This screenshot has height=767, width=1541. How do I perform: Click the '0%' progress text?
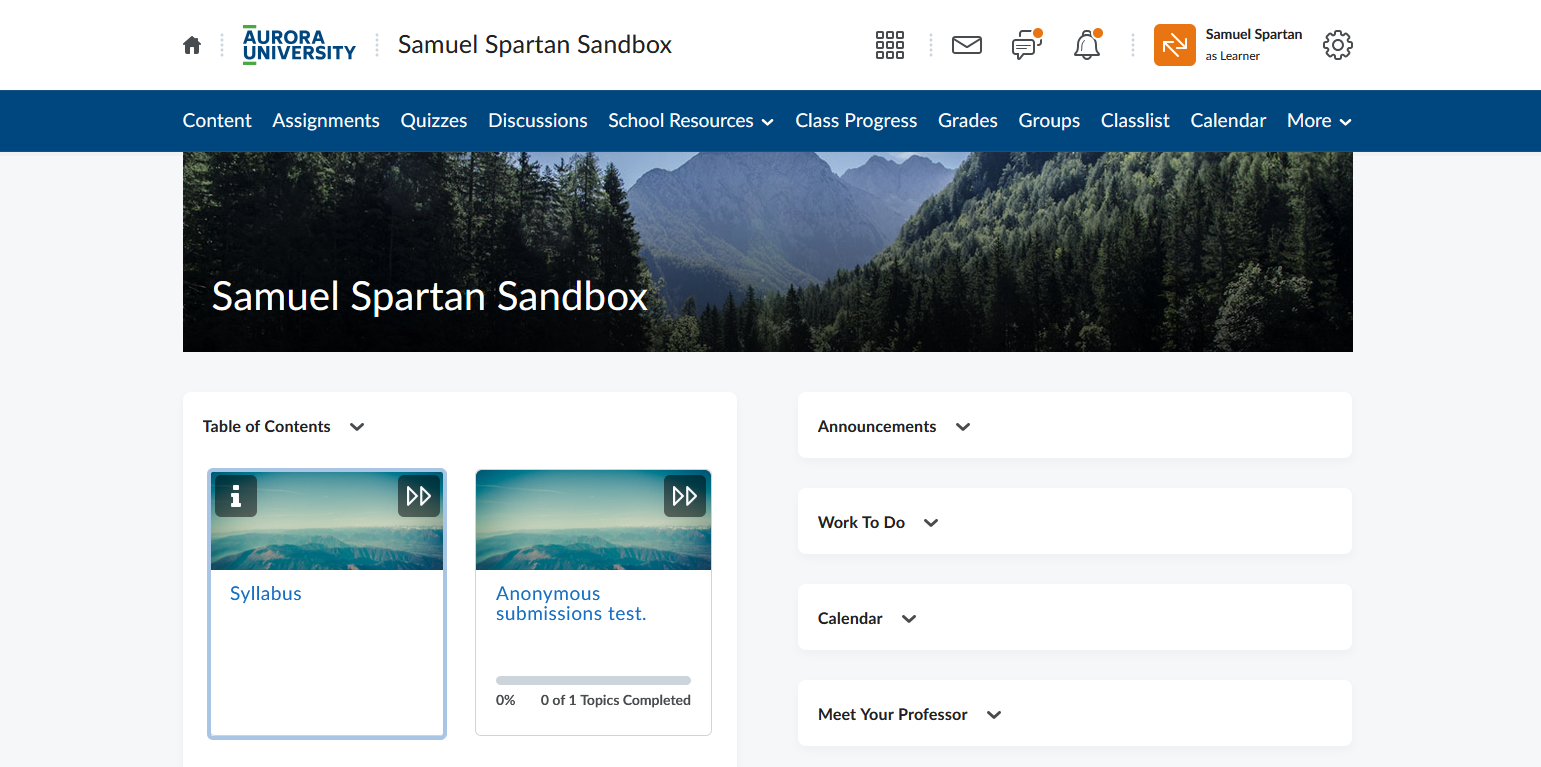[x=506, y=700]
